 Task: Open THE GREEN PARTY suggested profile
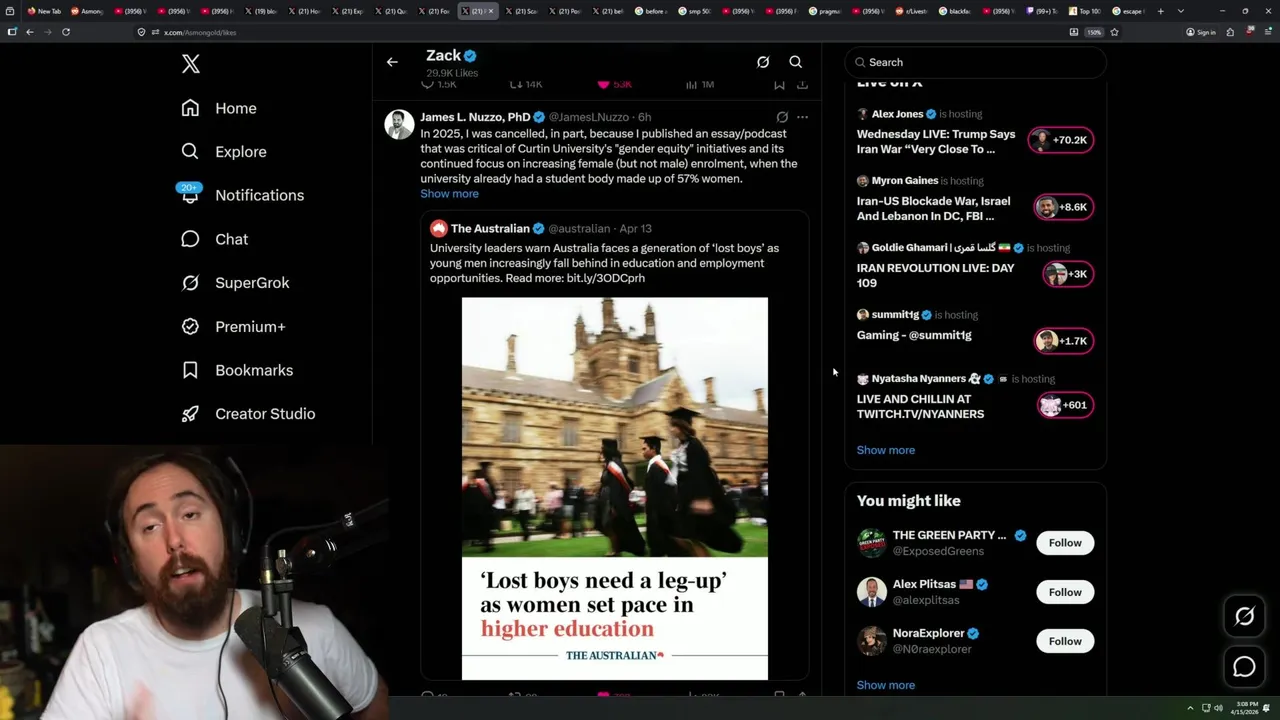point(949,535)
